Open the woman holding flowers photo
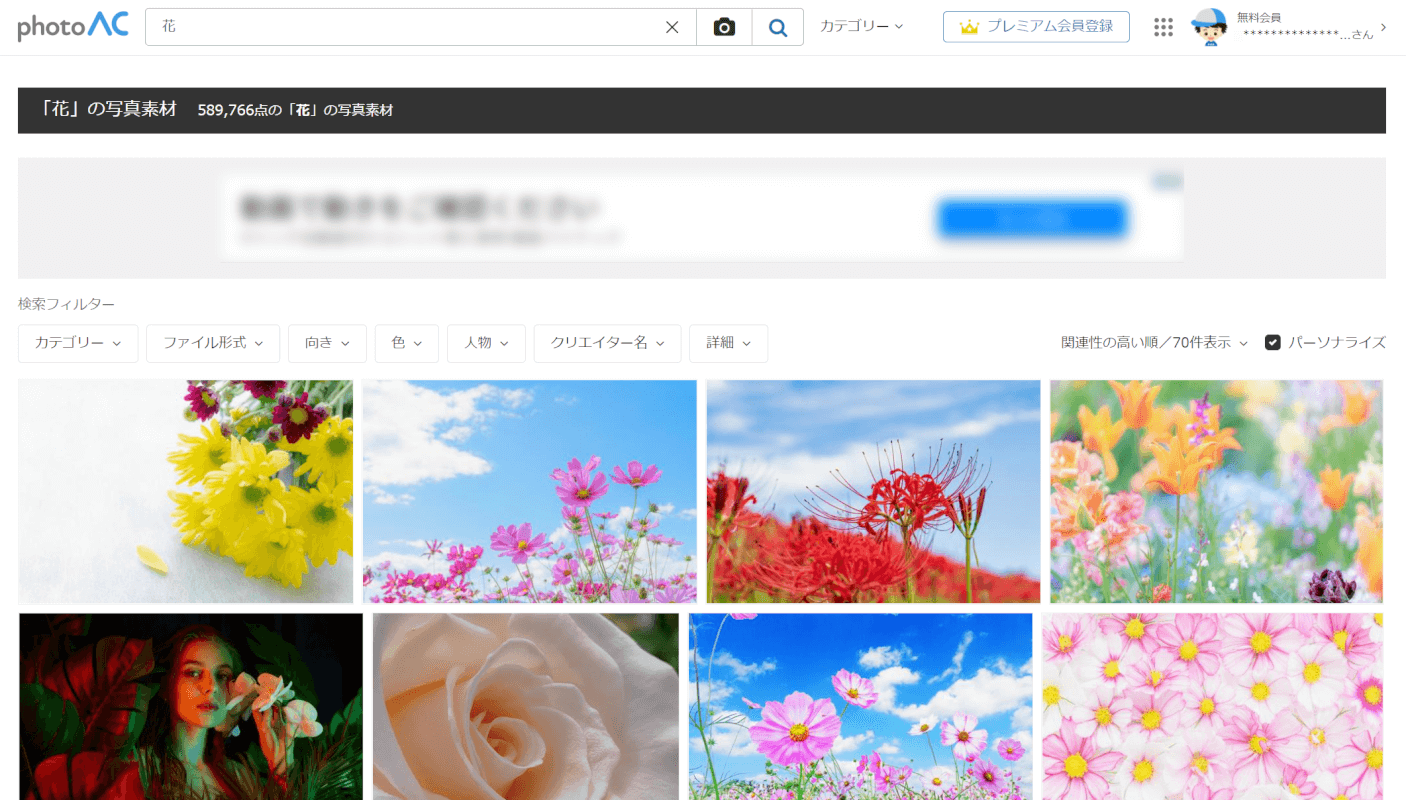Viewport: 1406px width, 800px height. tap(191, 706)
